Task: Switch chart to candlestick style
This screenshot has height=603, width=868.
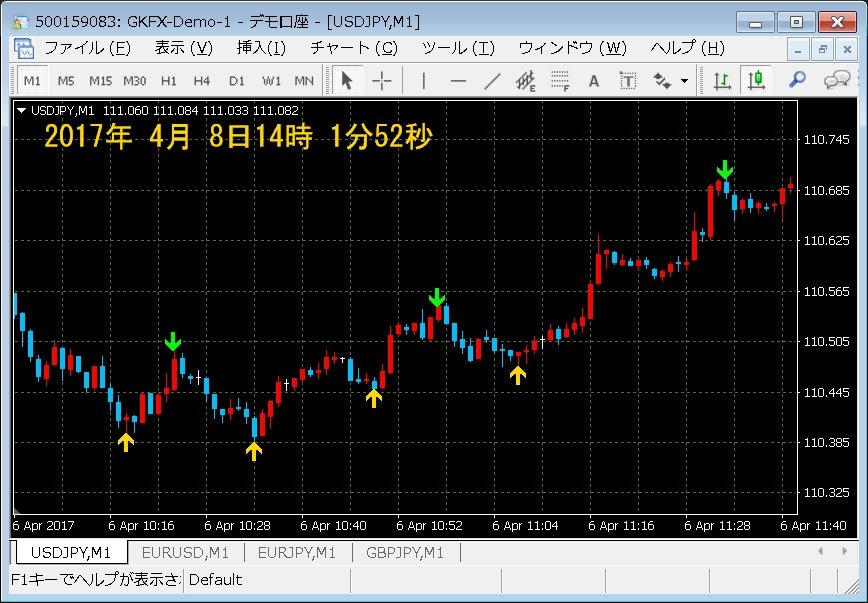Action: (756, 81)
